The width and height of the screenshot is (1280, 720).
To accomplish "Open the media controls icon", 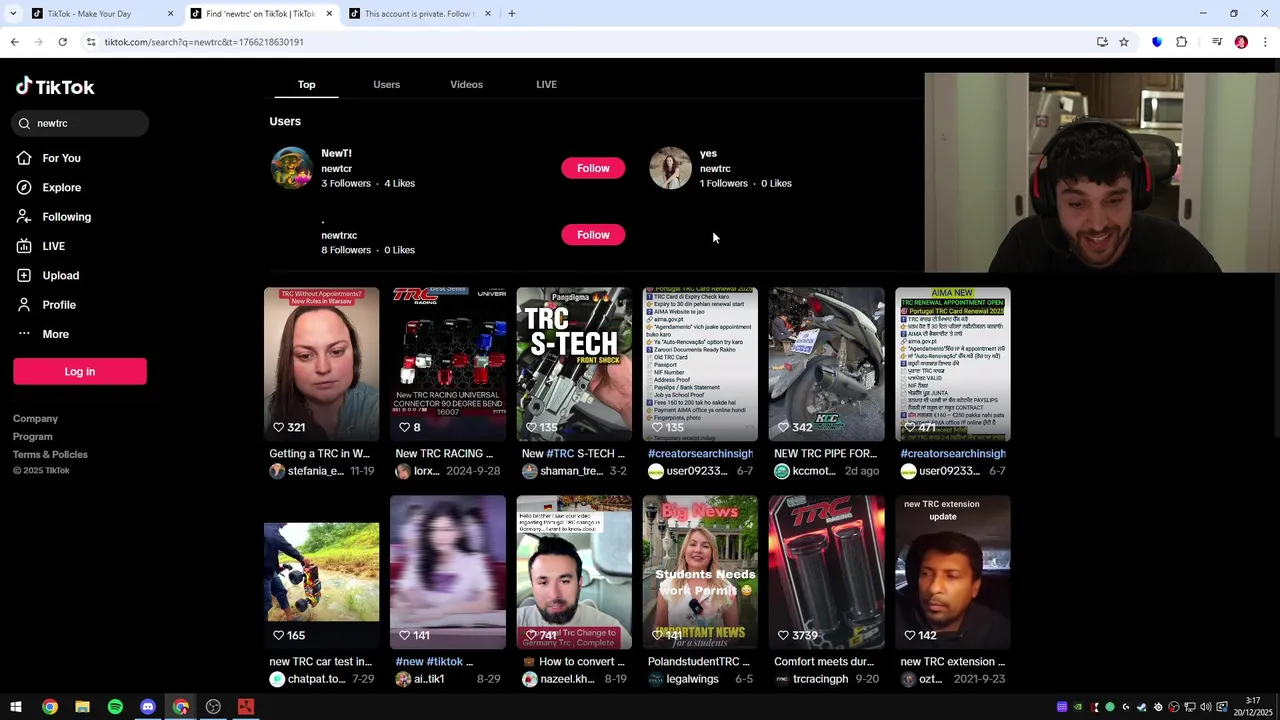I will click(x=1217, y=42).
